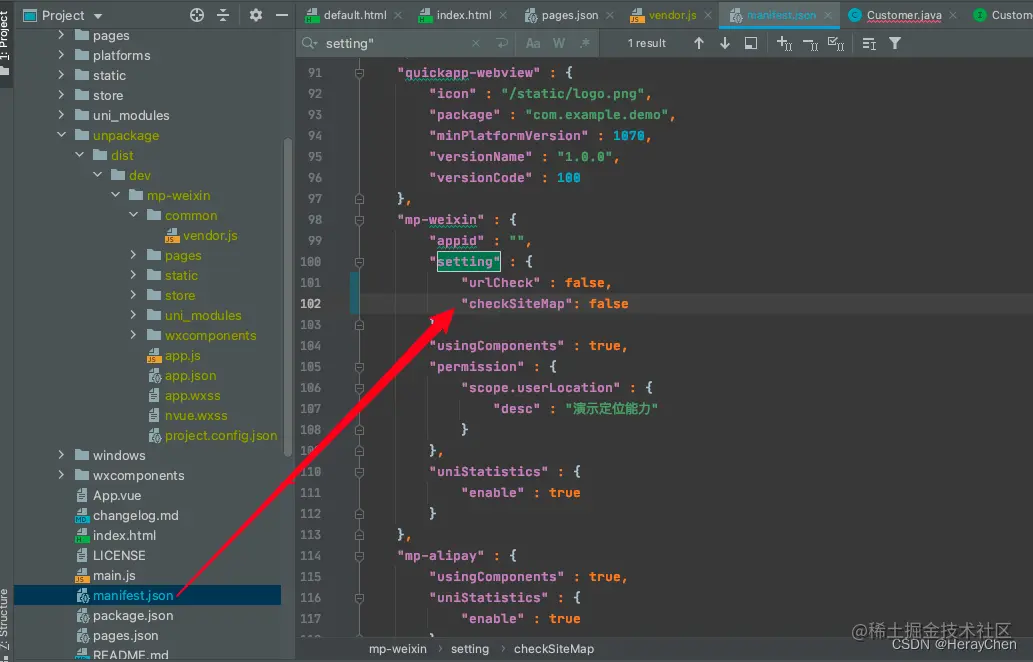1033x662 pixels.
Task: Close the default.html tab
Action: coord(398,15)
